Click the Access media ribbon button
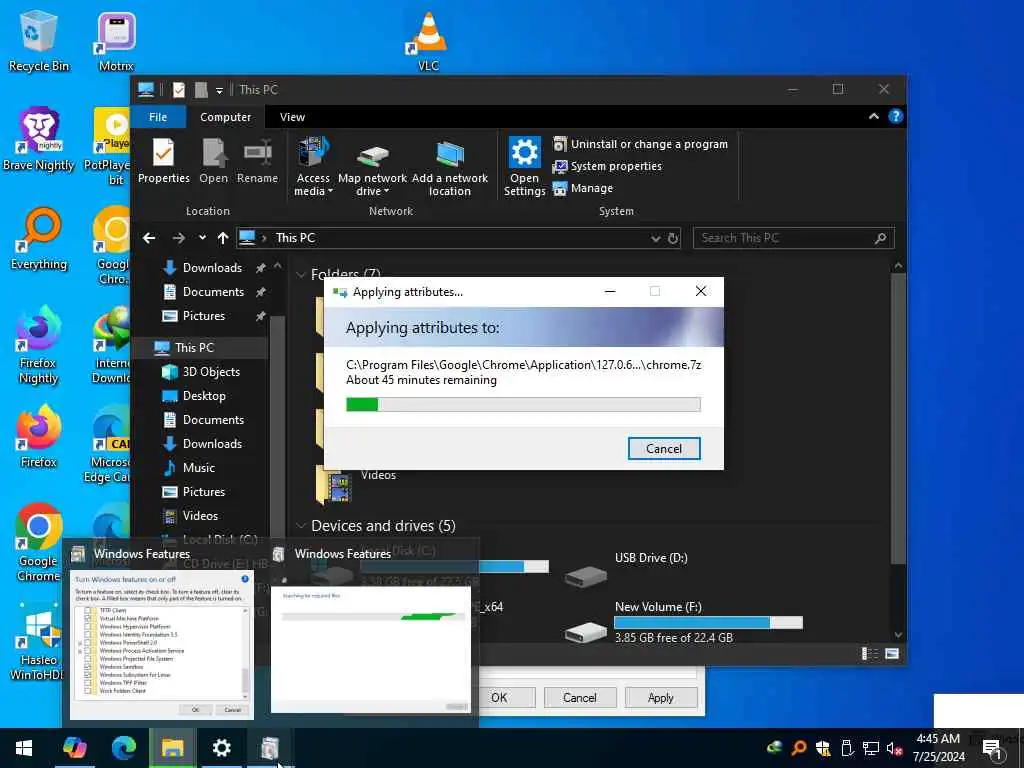 click(x=313, y=167)
